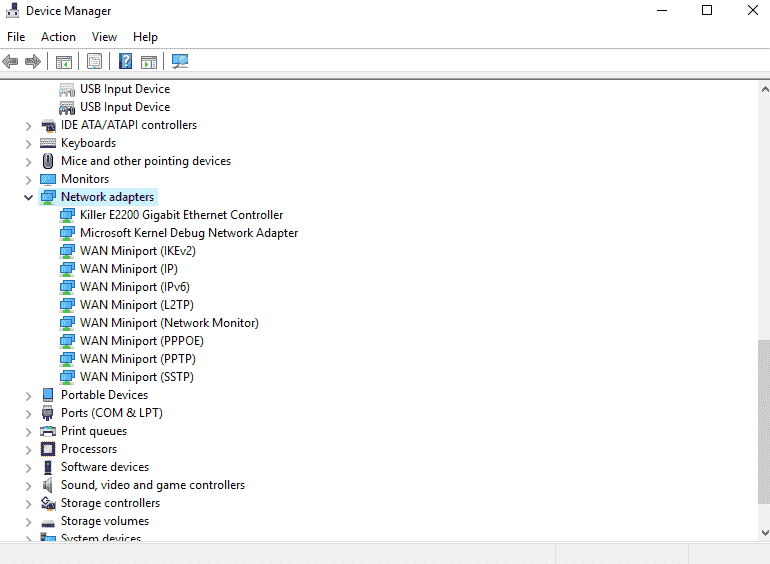The width and height of the screenshot is (770, 564).
Task: Select the first USB Input Device
Action: click(x=125, y=89)
